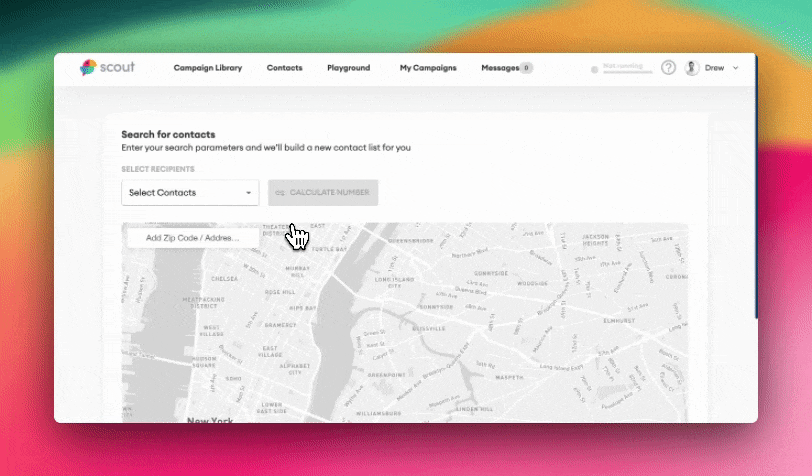
Task: Click Drew's profile avatar
Action: pos(692,68)
